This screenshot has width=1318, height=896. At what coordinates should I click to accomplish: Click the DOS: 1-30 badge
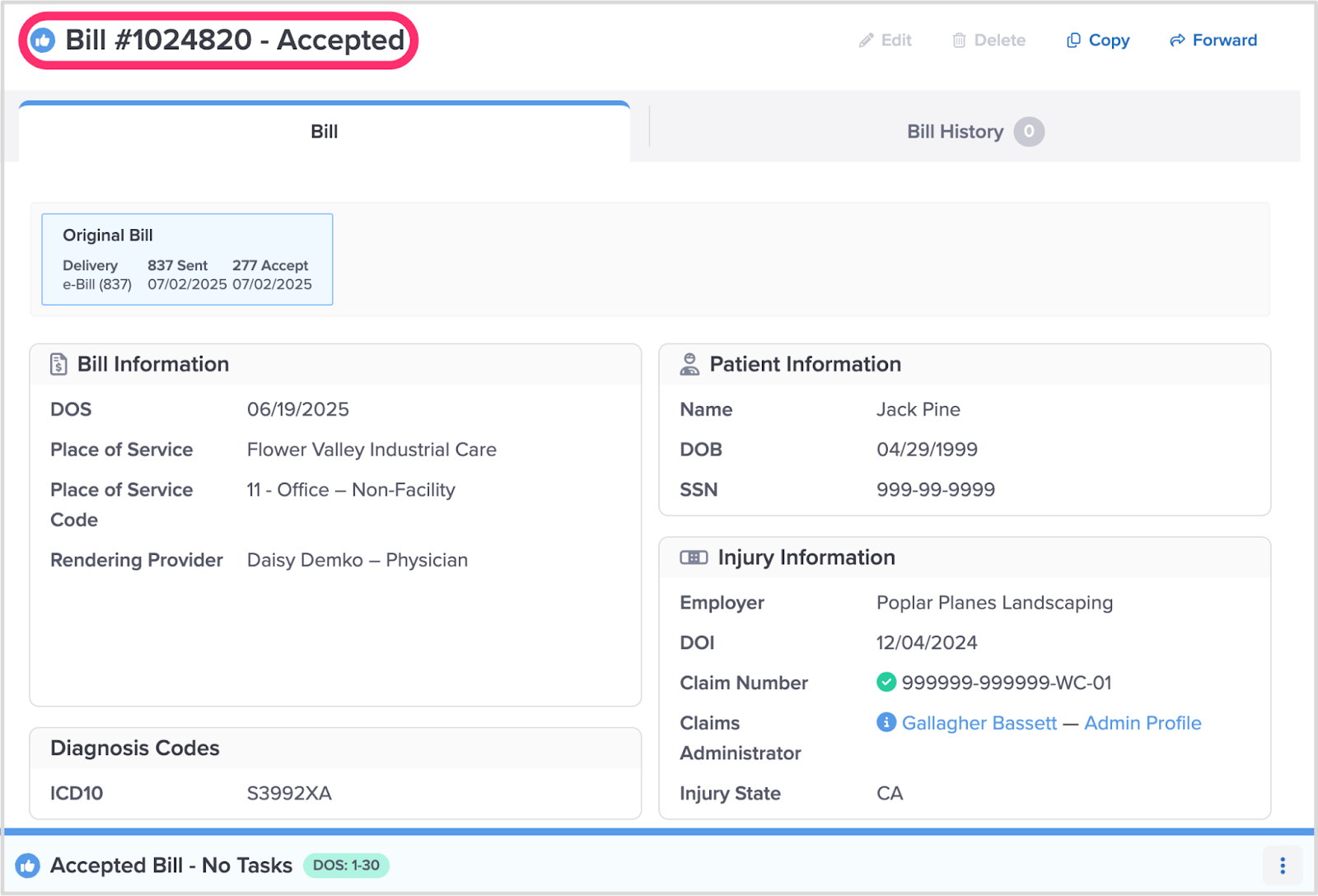[x=346, y=866]
